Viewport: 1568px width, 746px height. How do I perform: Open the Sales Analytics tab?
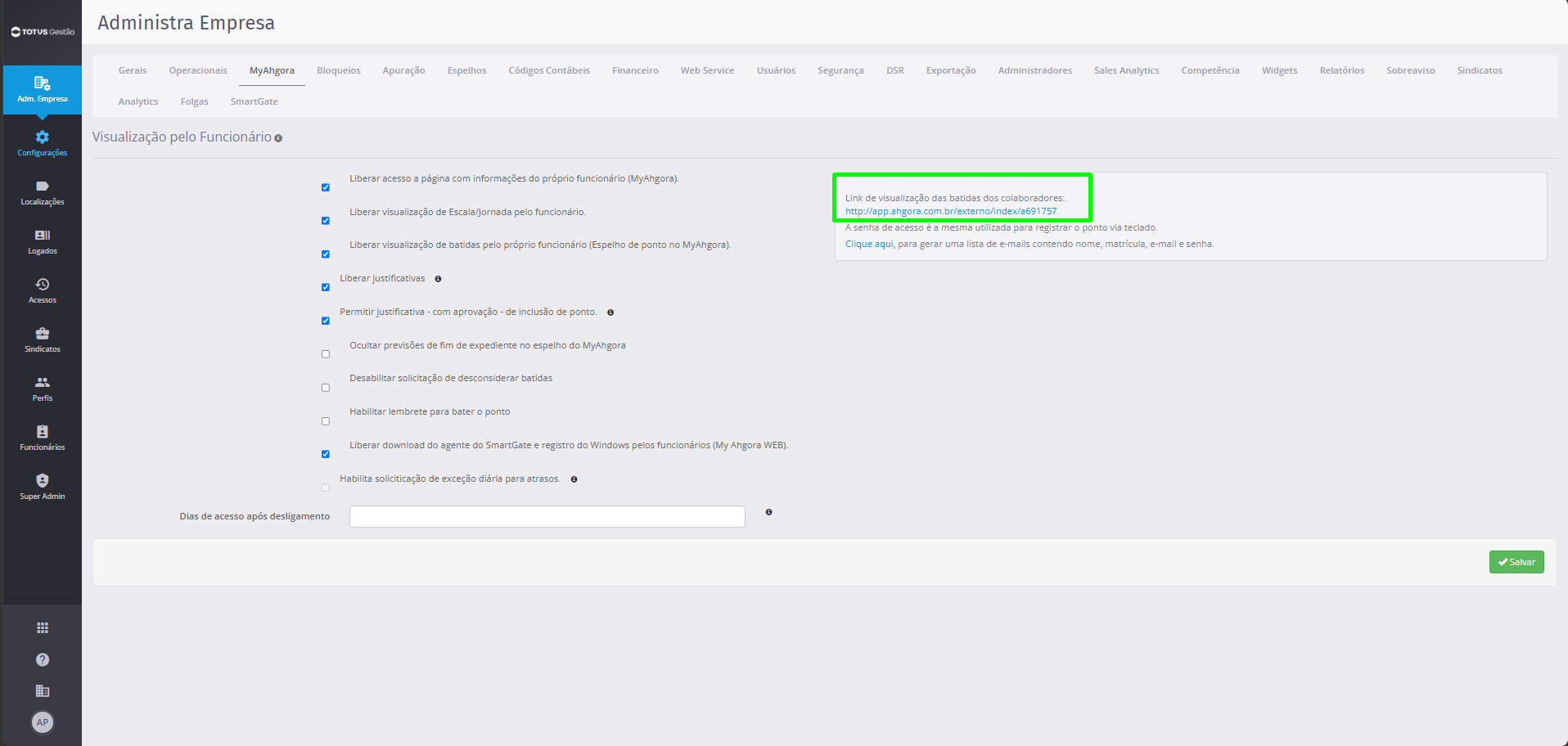click(x=1127, y=70)
